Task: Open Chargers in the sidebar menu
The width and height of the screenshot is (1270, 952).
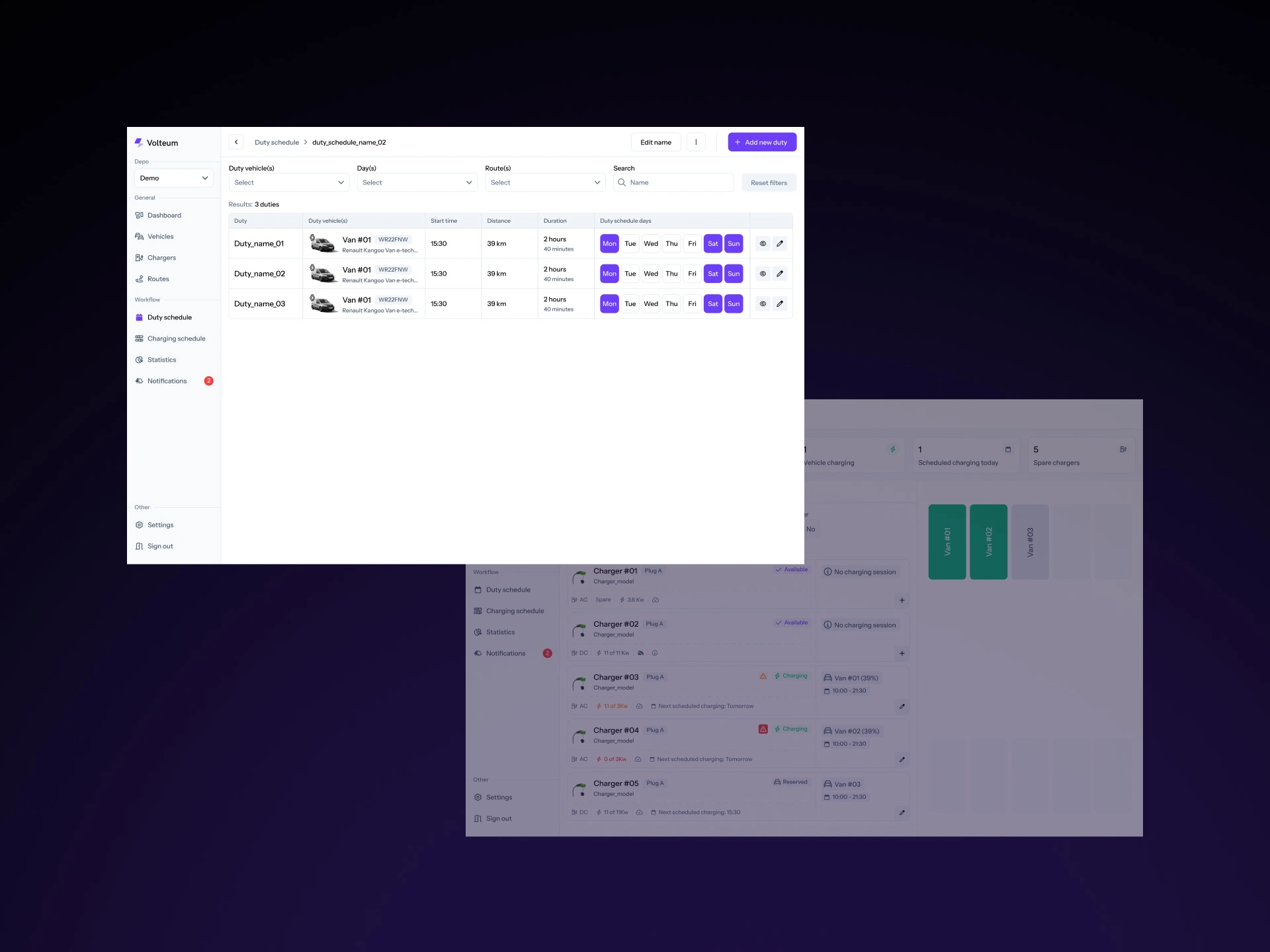Action: coord(161,258)
